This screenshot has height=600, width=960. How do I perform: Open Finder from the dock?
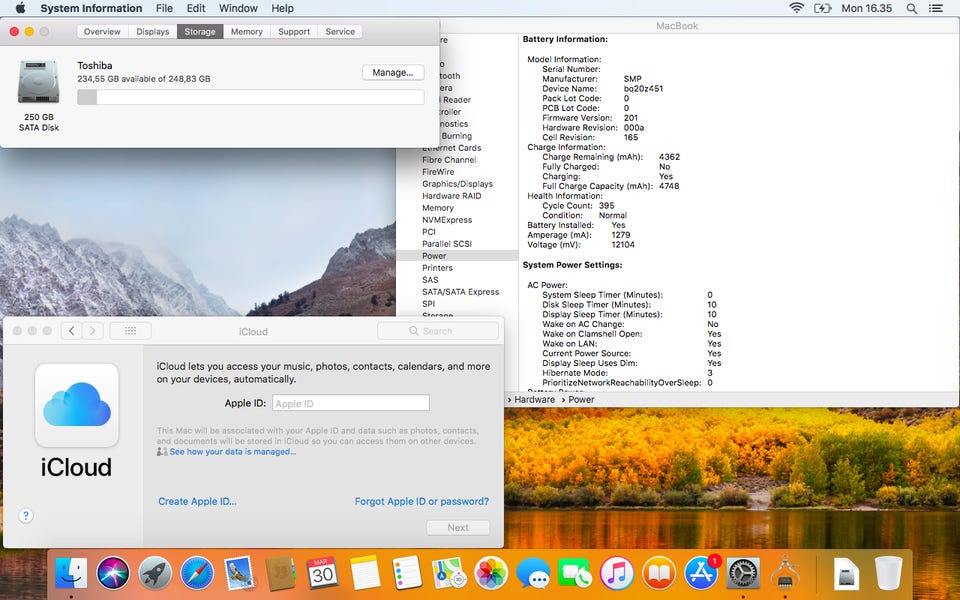pos(71,574)
